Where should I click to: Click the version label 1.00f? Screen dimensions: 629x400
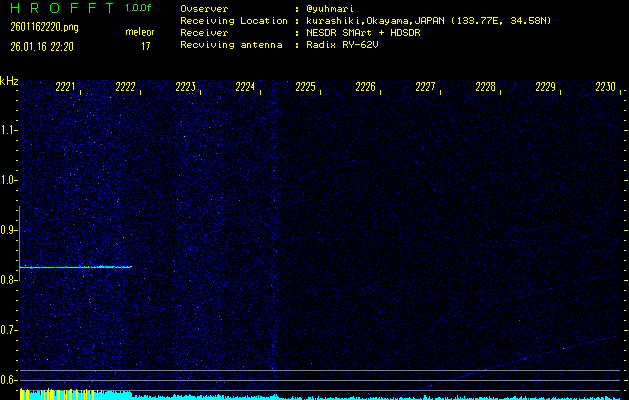click(138, 8)
